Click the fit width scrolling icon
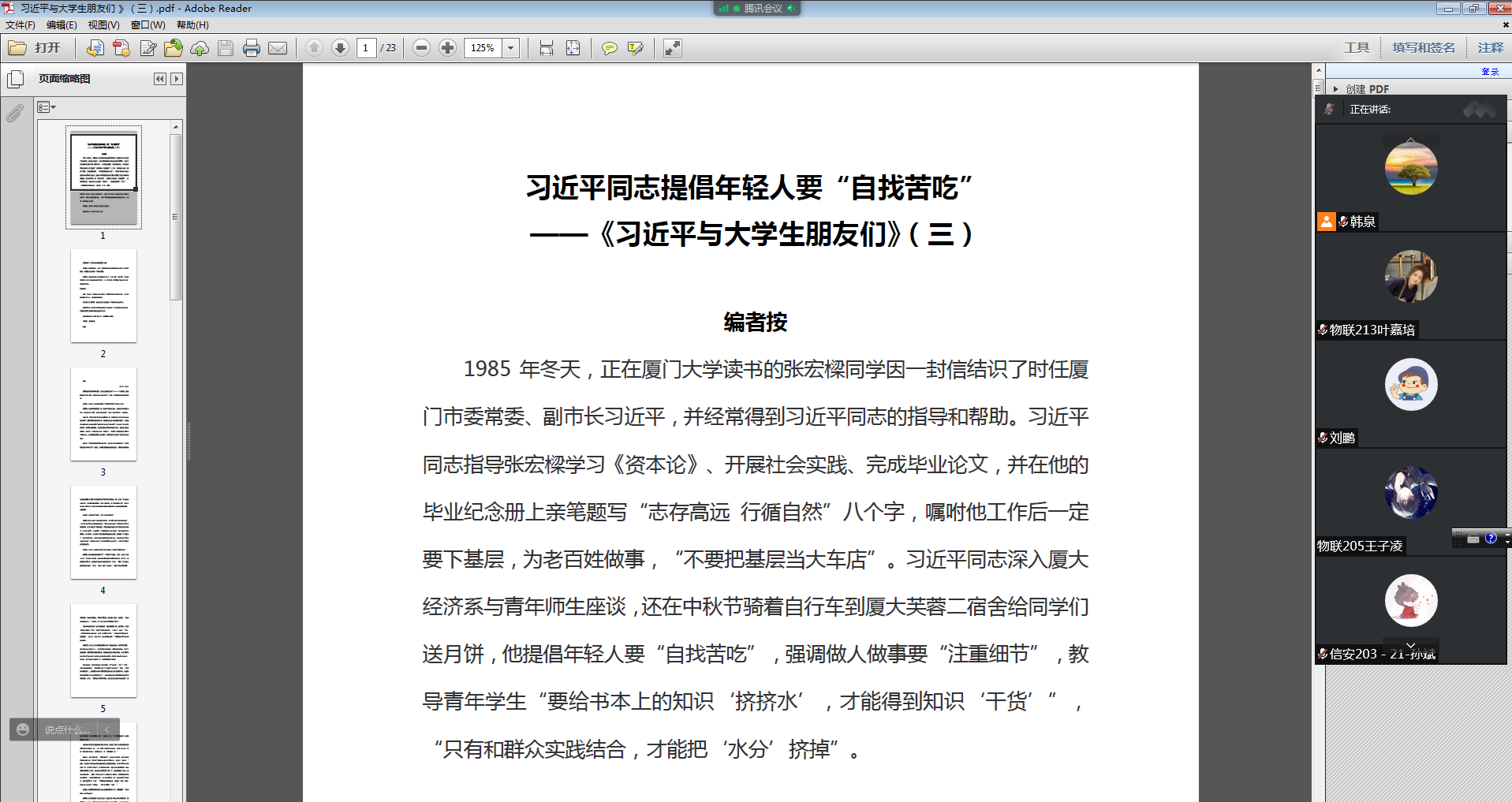The height and width of the screenshot is (802, 1512). [547, 48]
